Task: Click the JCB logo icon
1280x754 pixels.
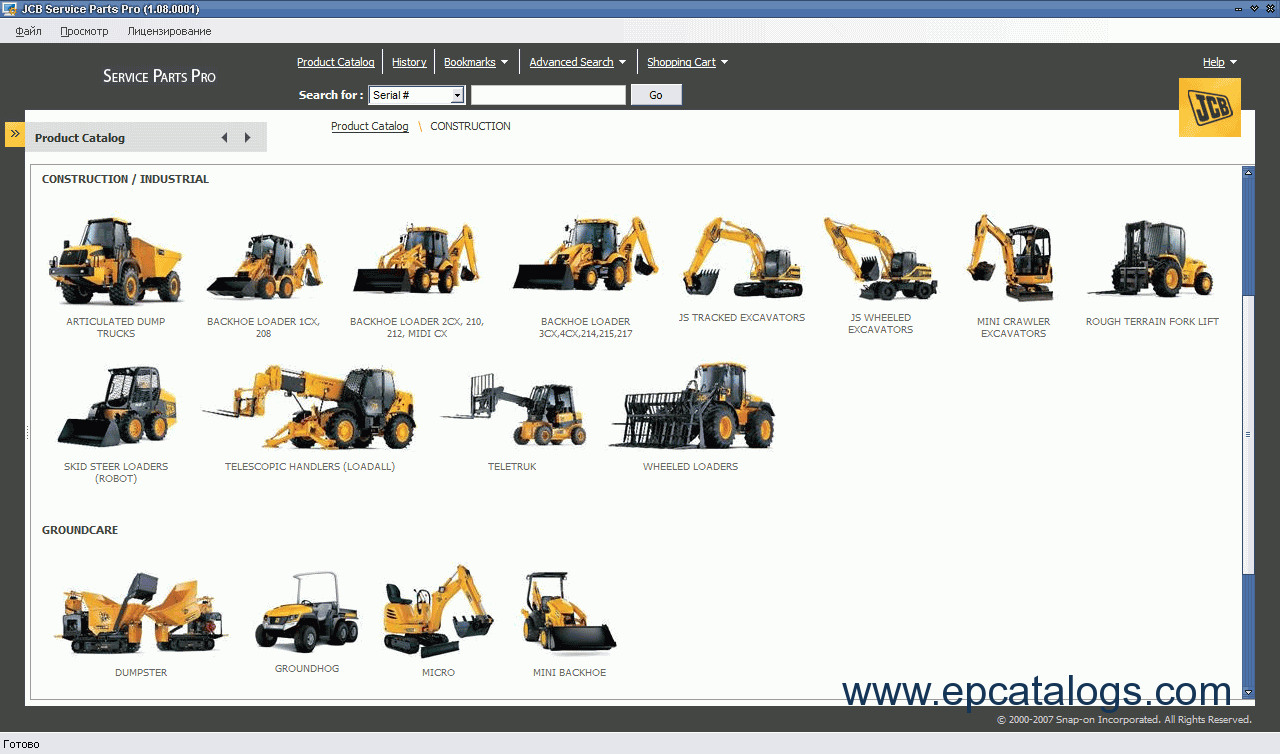Action: pos(1209,107)
